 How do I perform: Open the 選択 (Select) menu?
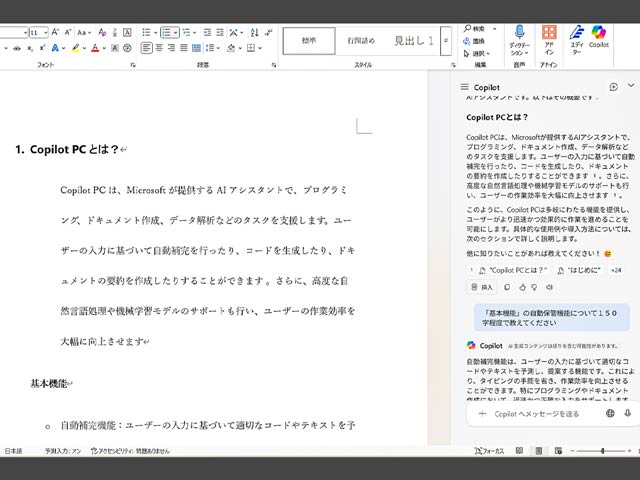tap(476, 53)
